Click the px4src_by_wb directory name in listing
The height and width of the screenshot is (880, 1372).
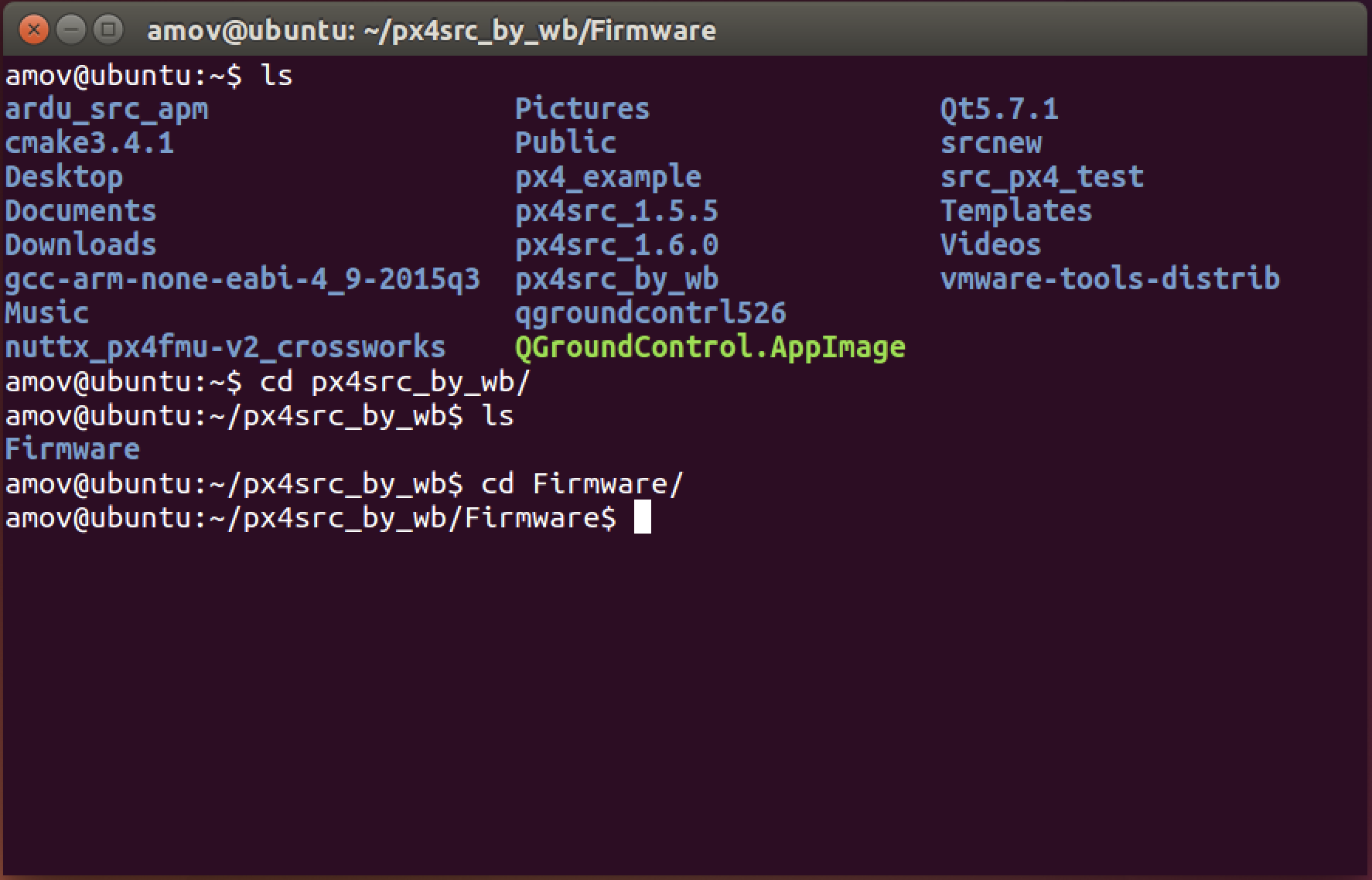[616, 279]
